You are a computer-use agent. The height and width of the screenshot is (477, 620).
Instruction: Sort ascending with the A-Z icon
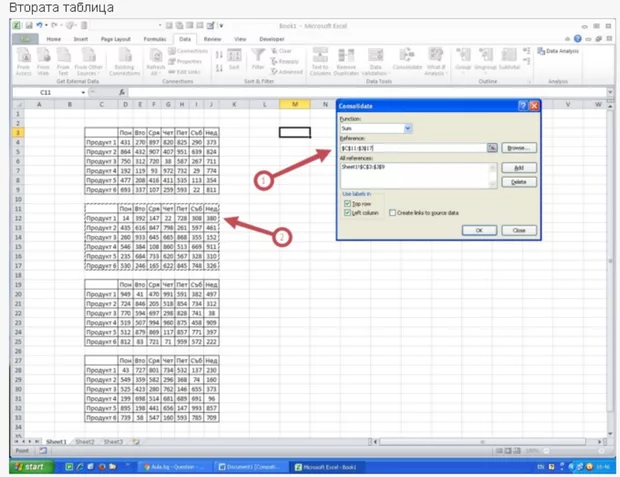219,55
